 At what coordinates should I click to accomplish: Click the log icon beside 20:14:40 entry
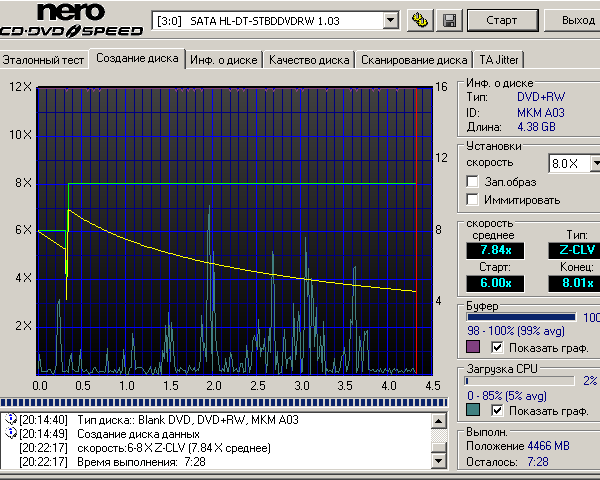click(x=11, y=419)
